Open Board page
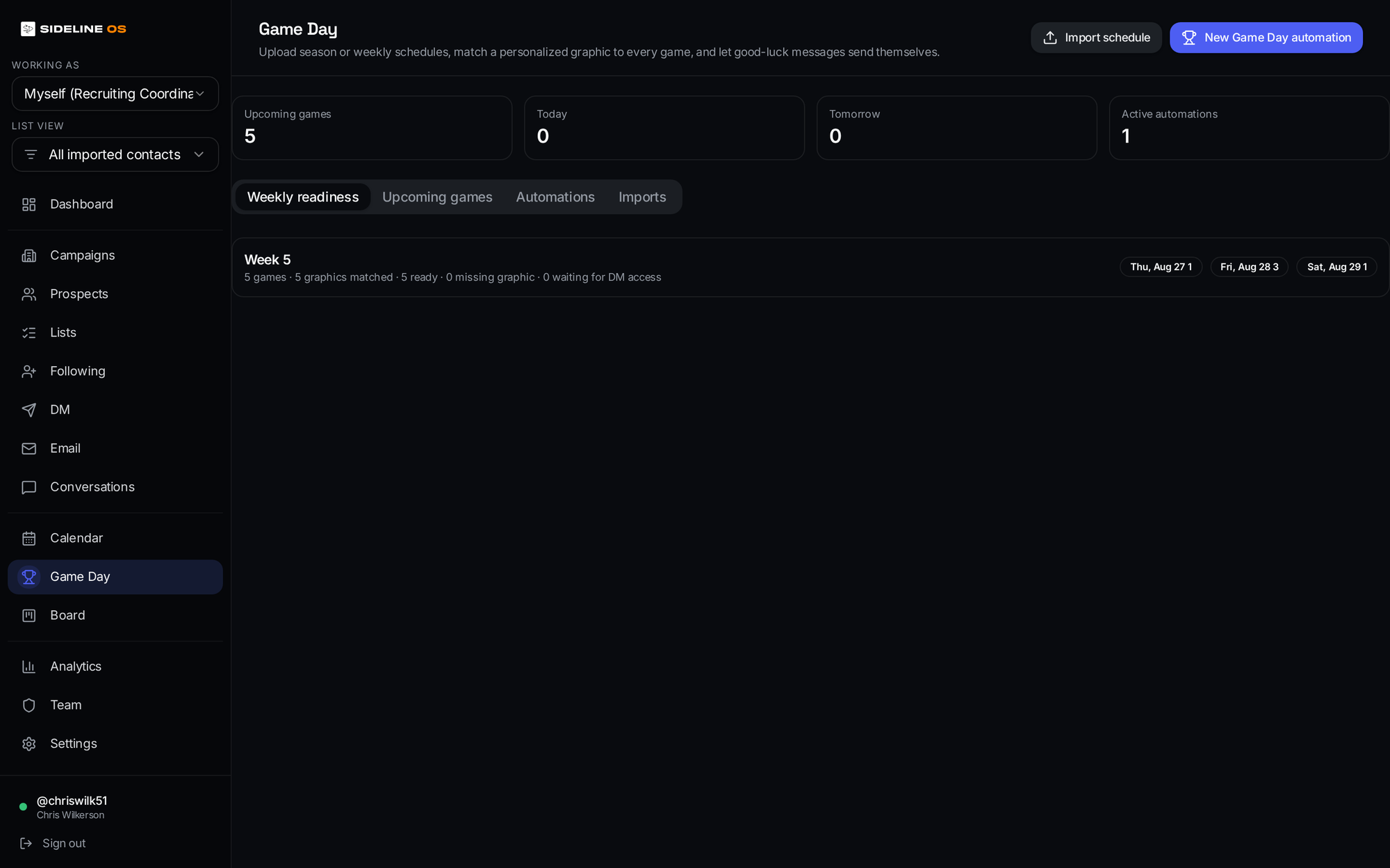The height and width of the screenshot is (868, 1390). click(115, 616)
